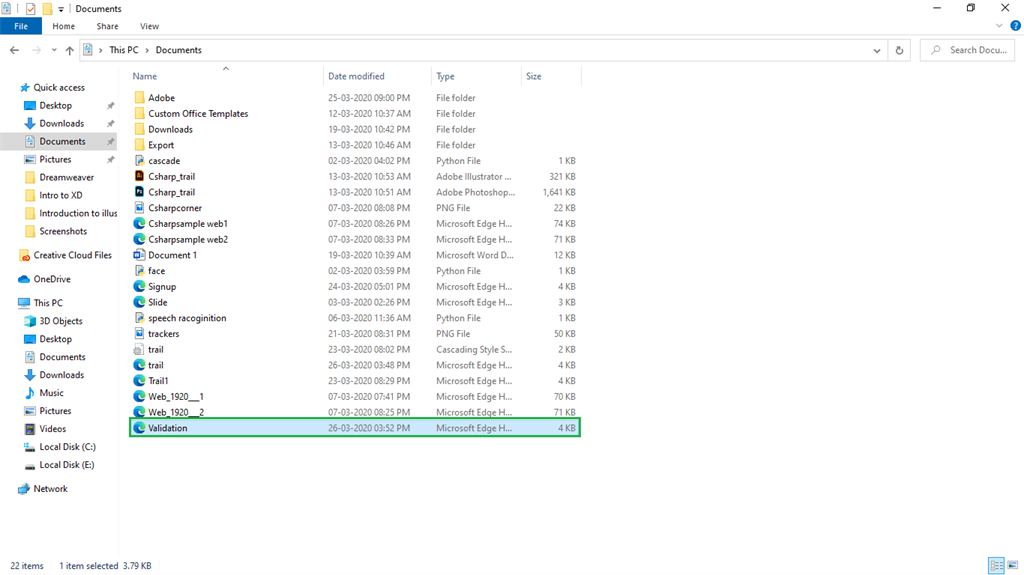Screen dimensions: 1024x575
Task: Select Csharpsample web2 Edge file icon
Action: 139,239
